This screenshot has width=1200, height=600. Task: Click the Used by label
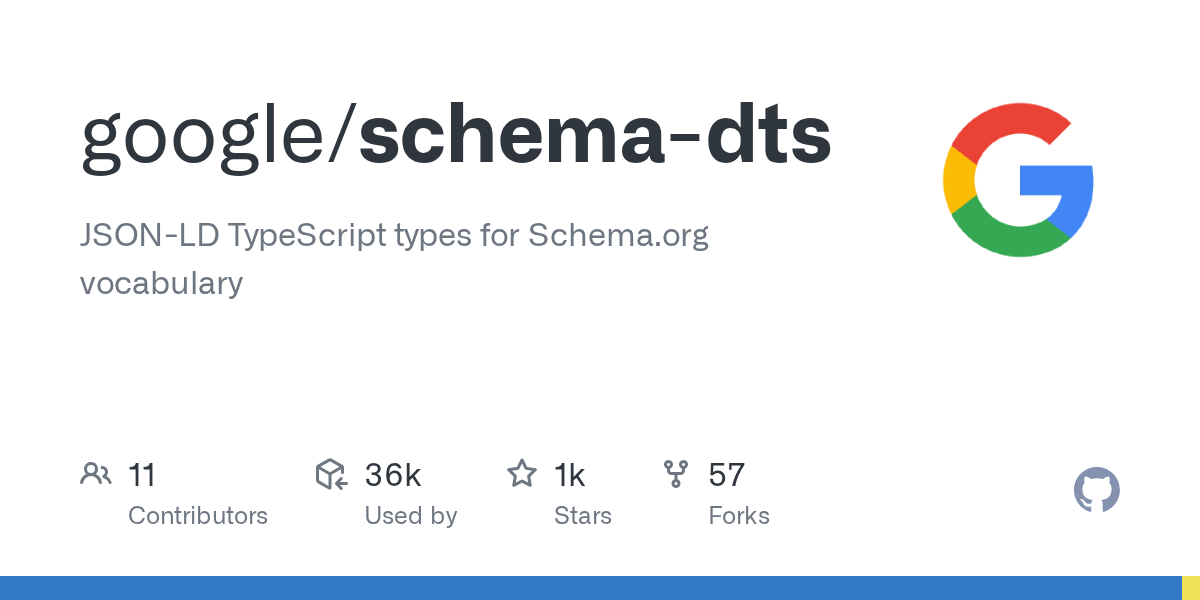[x=411, y=516]
